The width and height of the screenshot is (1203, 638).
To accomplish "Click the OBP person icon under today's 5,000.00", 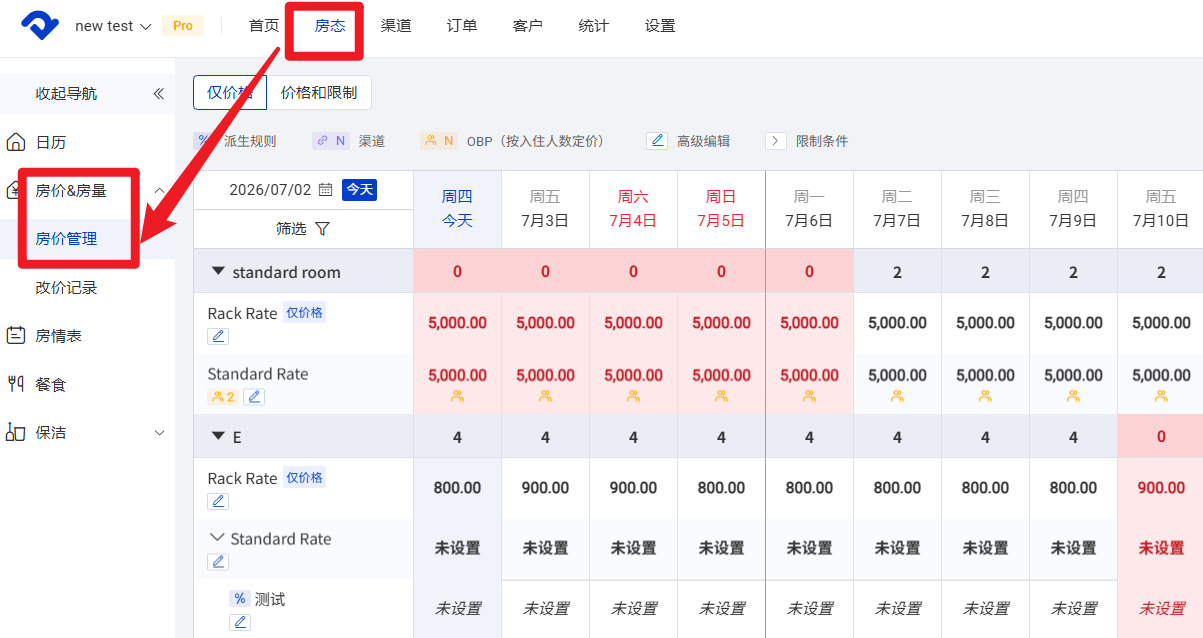I will click(457, 396).
